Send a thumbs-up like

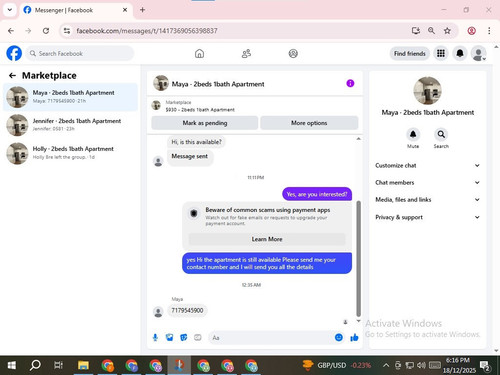[354, 338]
